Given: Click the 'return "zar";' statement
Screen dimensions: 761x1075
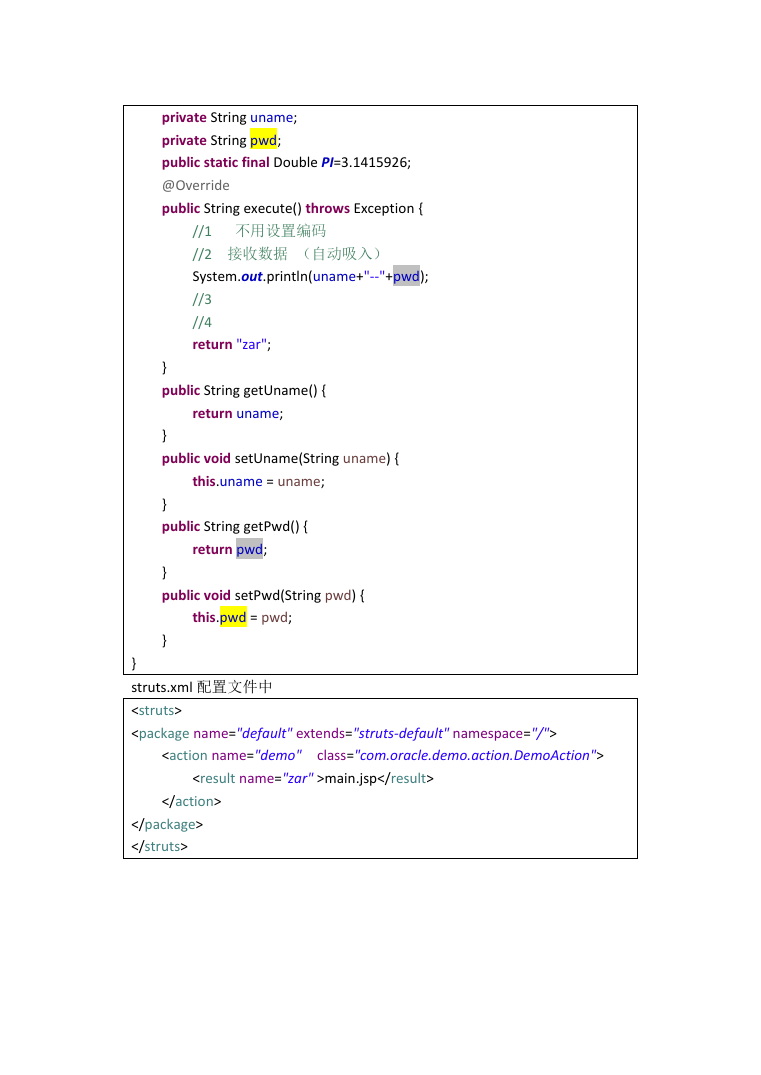Looking at the screenshot, I should click(232, 345).
